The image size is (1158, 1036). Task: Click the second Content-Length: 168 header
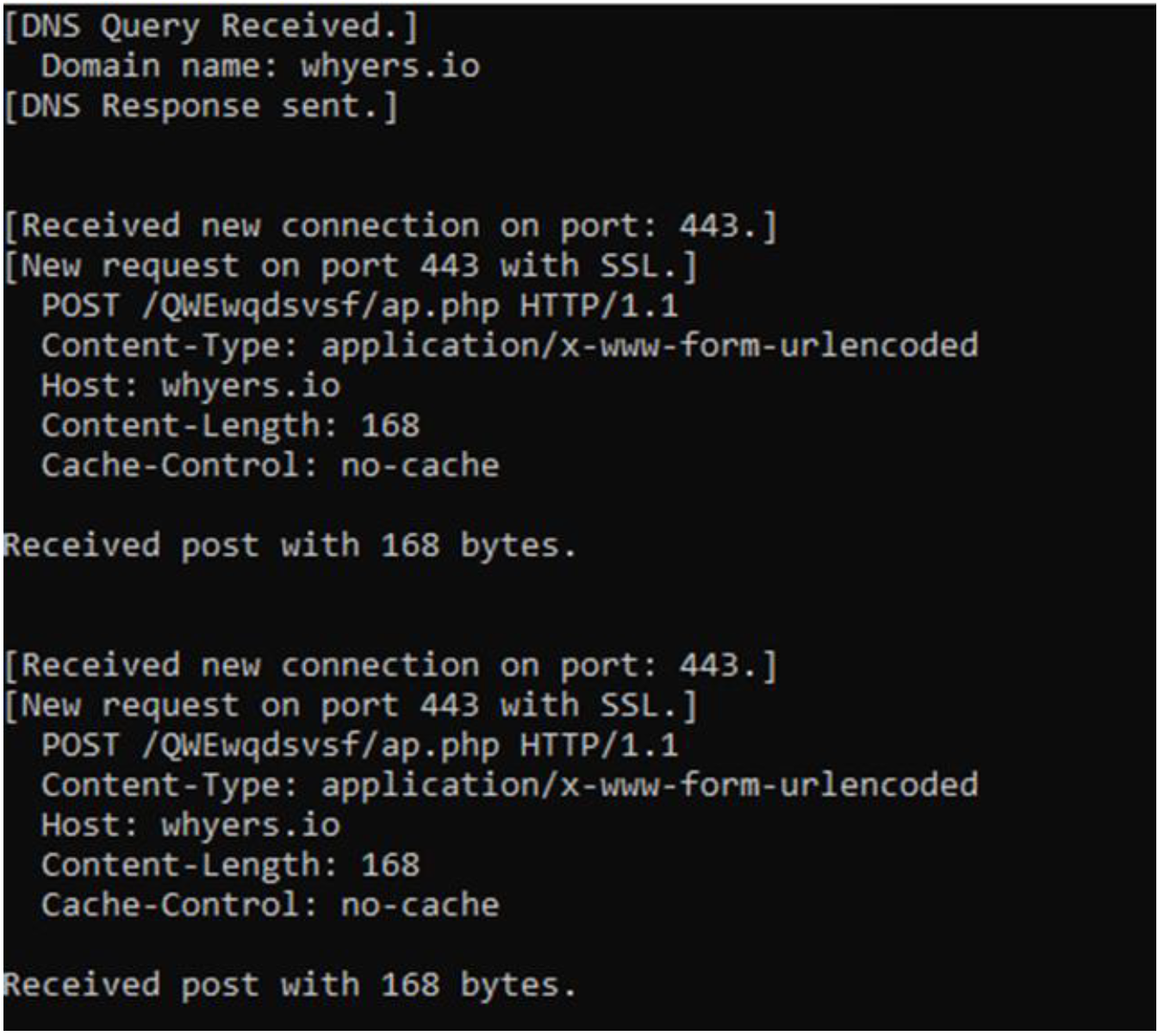tap(230, 864)
